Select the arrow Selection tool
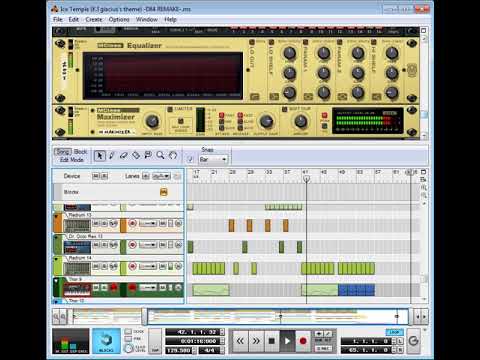The image size is (480, 360). [x=100, y=155]
